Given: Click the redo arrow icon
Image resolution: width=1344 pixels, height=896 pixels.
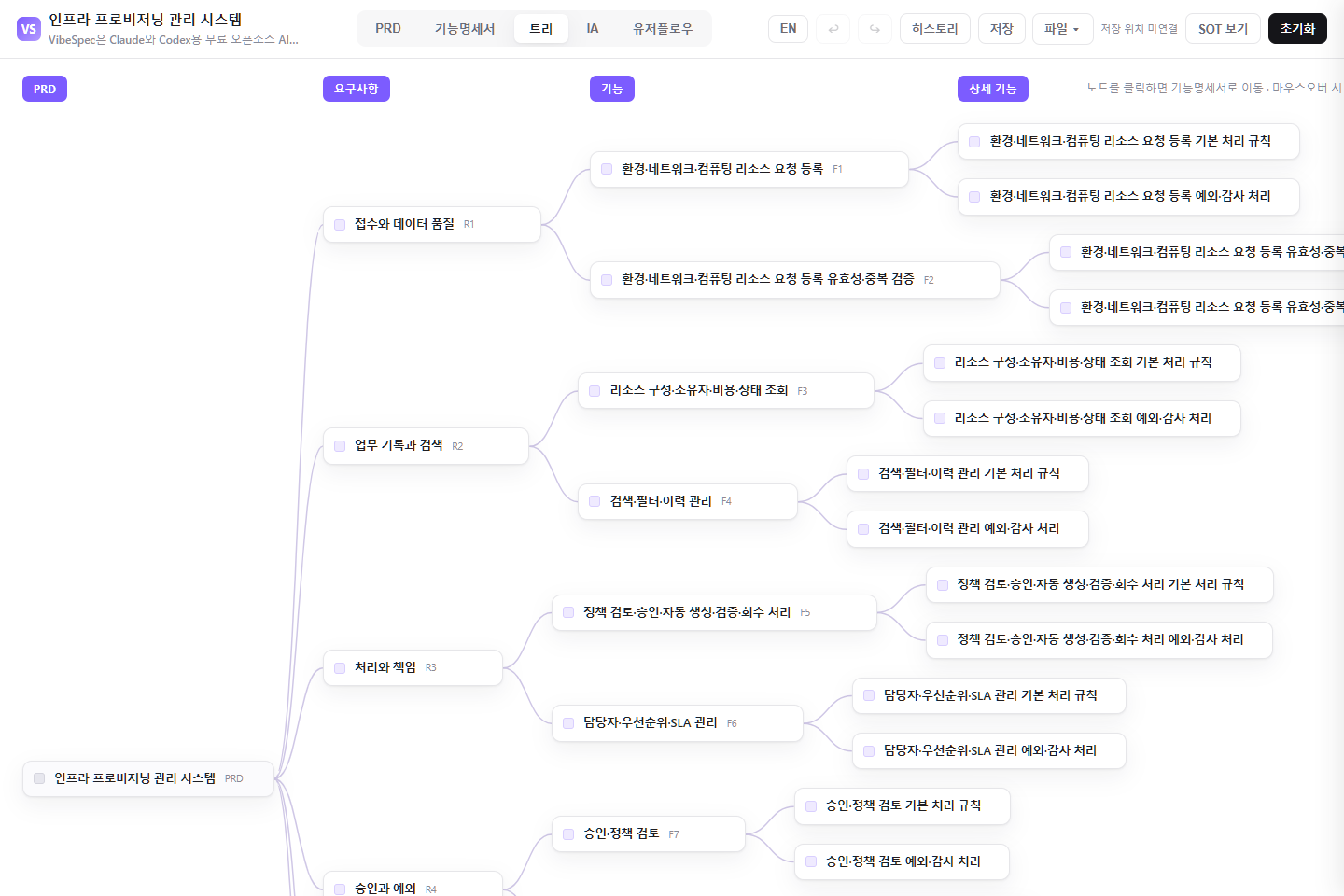Looking at the screenshot, I should pyautogui.click(x=875, y=29).
